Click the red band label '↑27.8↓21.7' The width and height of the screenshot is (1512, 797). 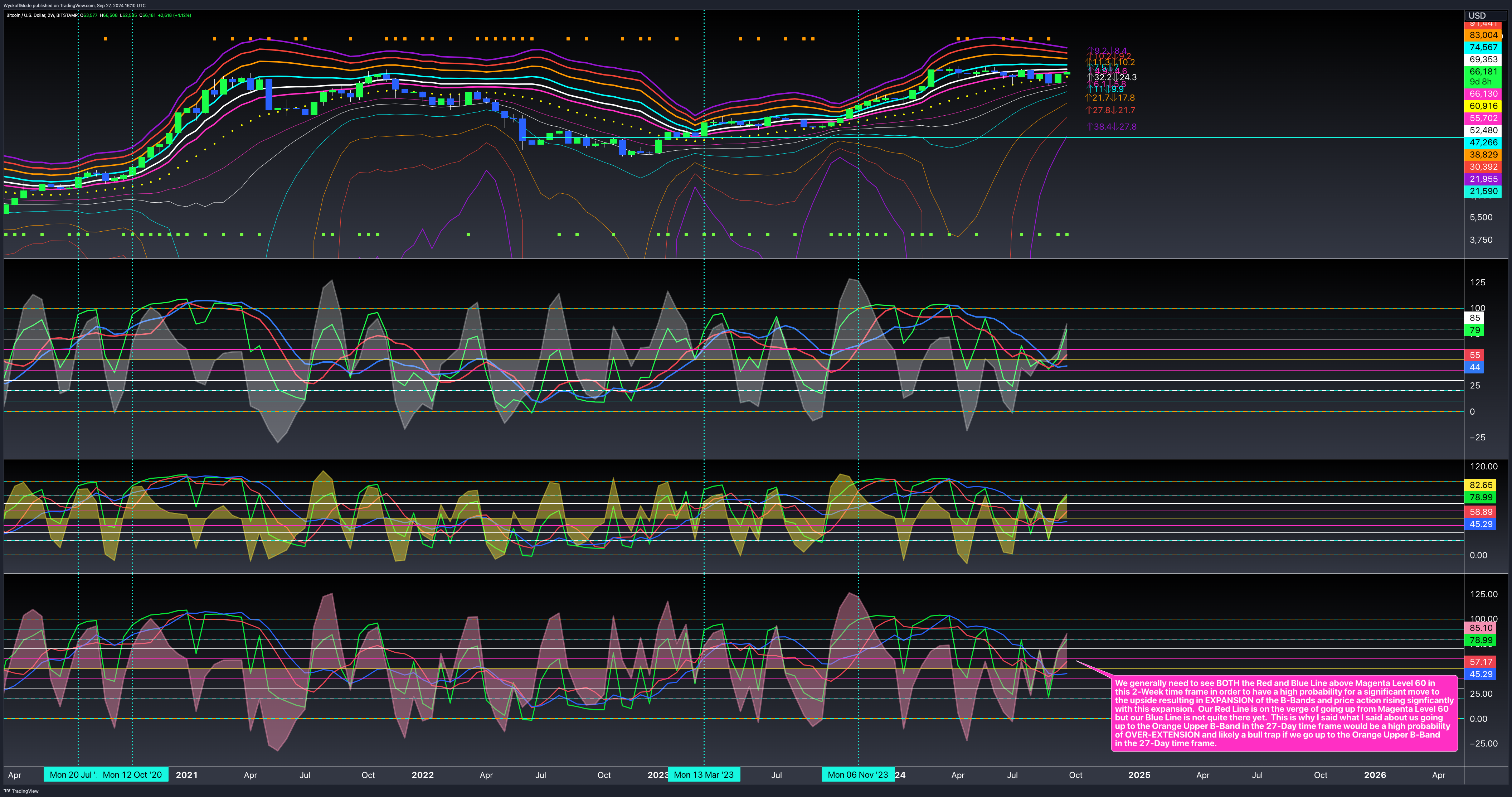(1110, 110)
